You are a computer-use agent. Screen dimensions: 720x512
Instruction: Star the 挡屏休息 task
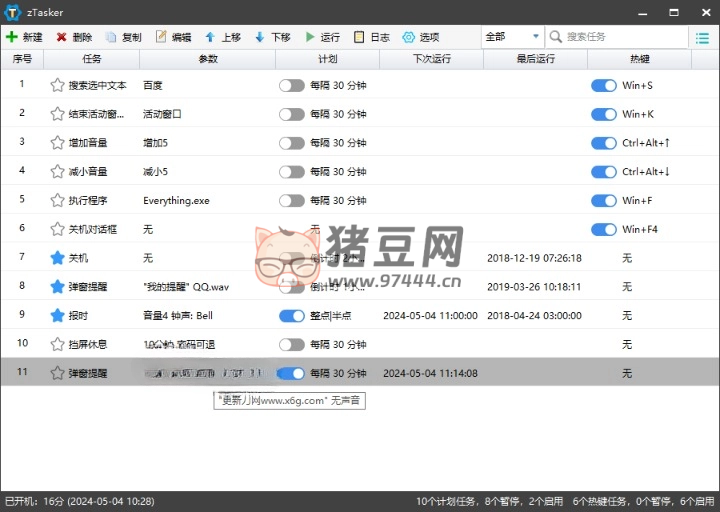(x=57, y=344)
